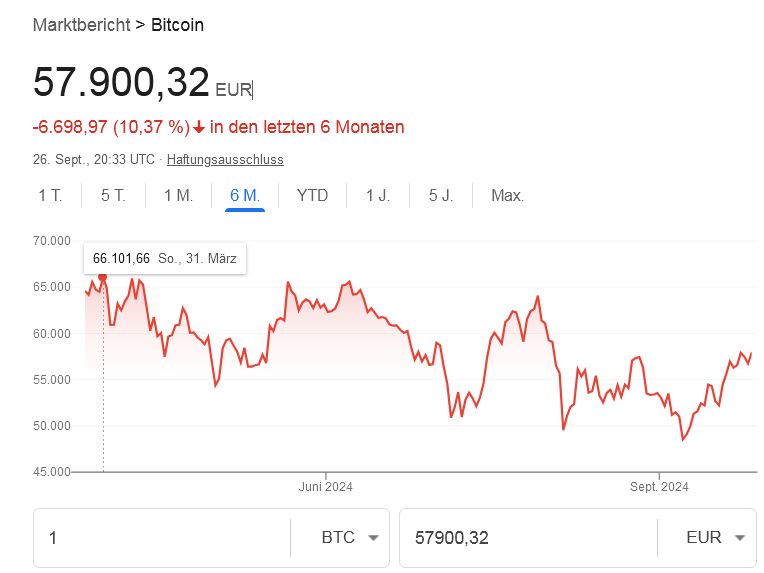Image resolution: width=764 pixels, height=573 pixels.
Task: Click the red downward arrow icon
Action: (199, 127)
